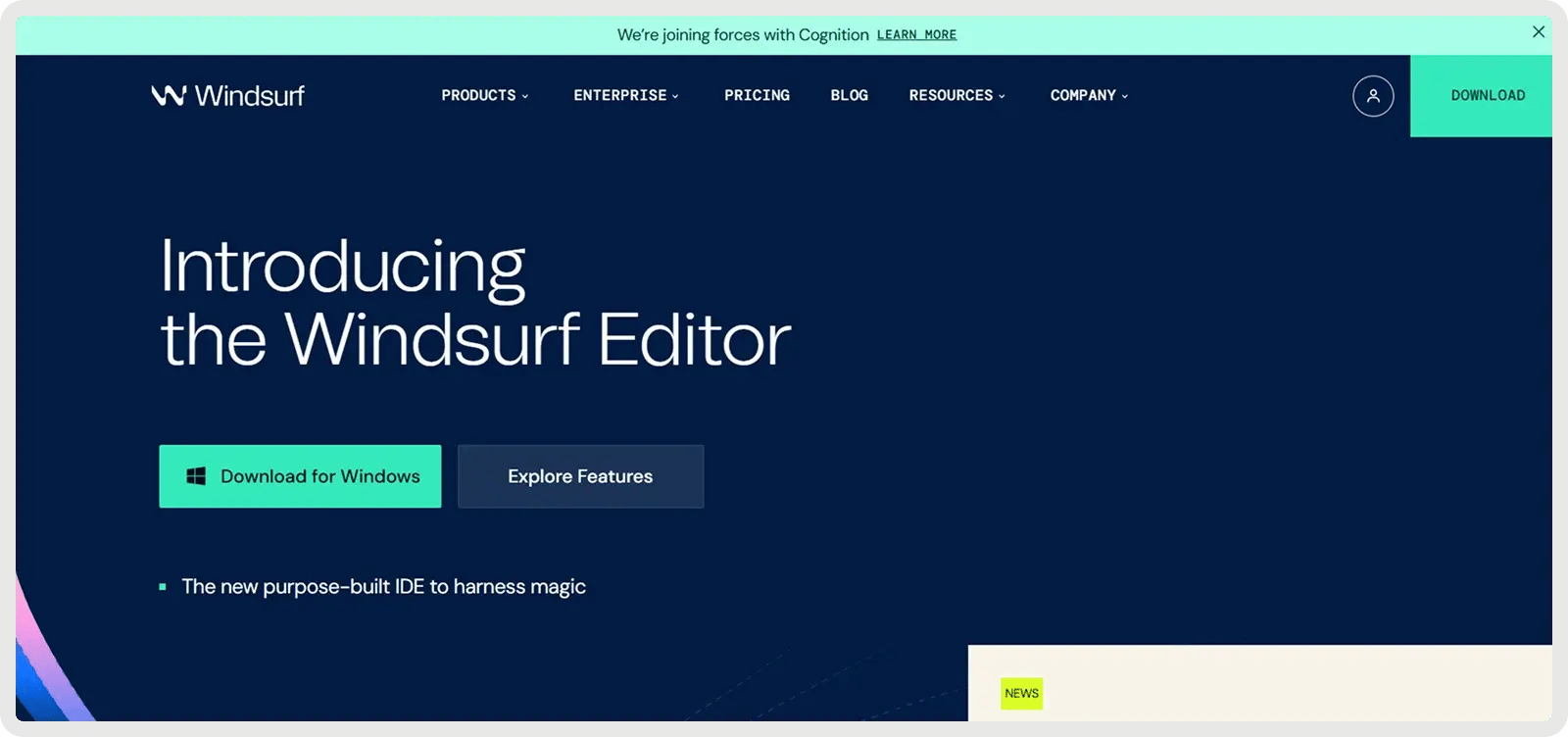
Task: Click 'We're joining forces with Cognition' text
Action: click(743, 35)
